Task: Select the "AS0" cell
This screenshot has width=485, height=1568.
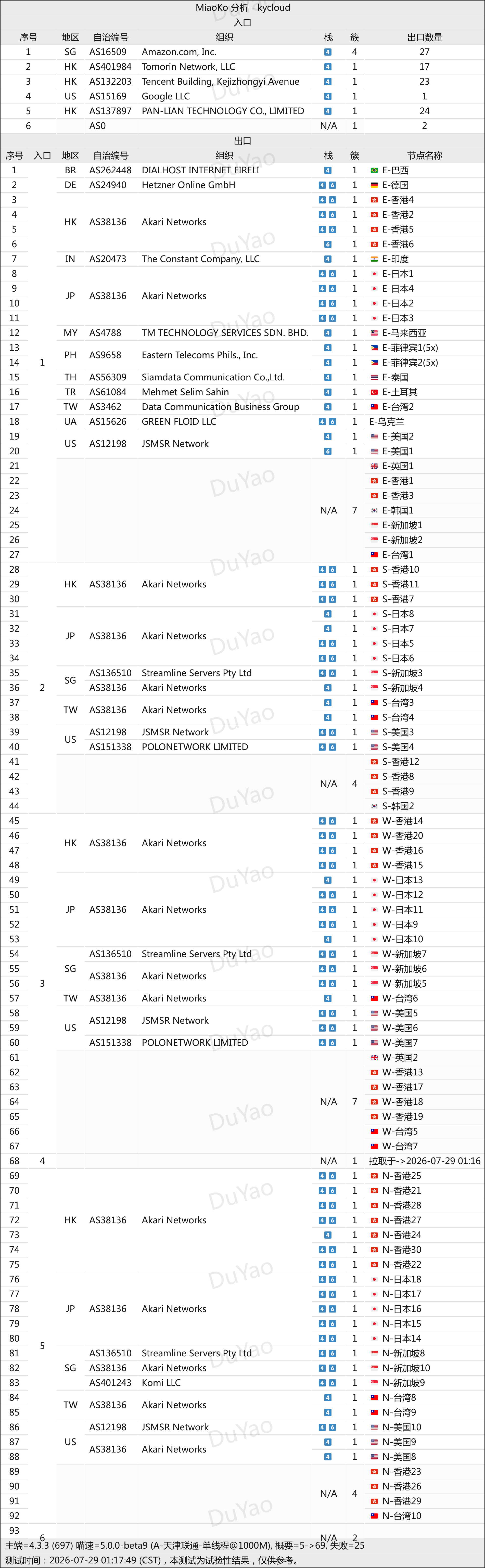Action: click(x=97, y=126)
